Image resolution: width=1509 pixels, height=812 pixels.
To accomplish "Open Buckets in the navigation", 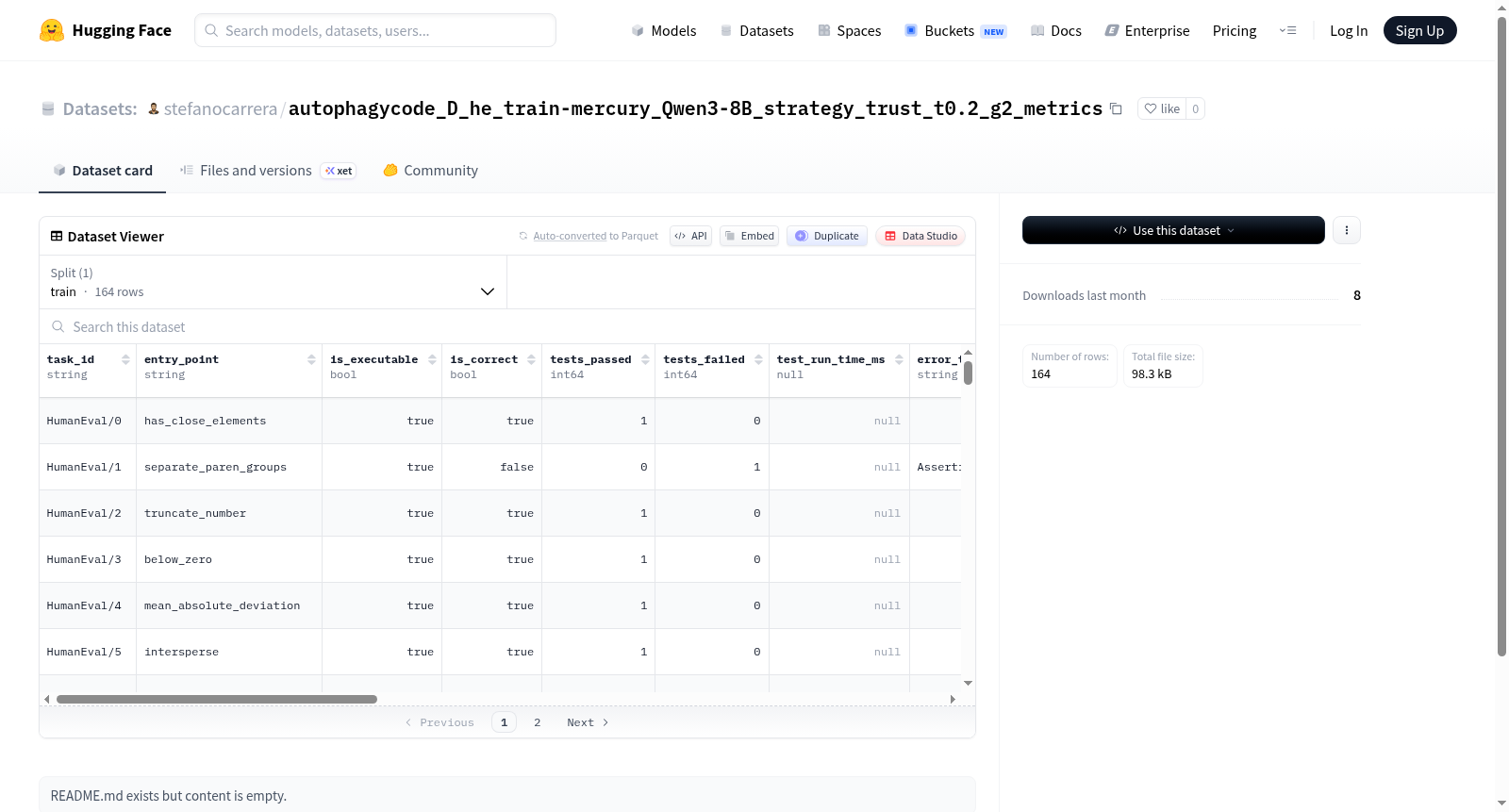I will [x=955, y=30].
